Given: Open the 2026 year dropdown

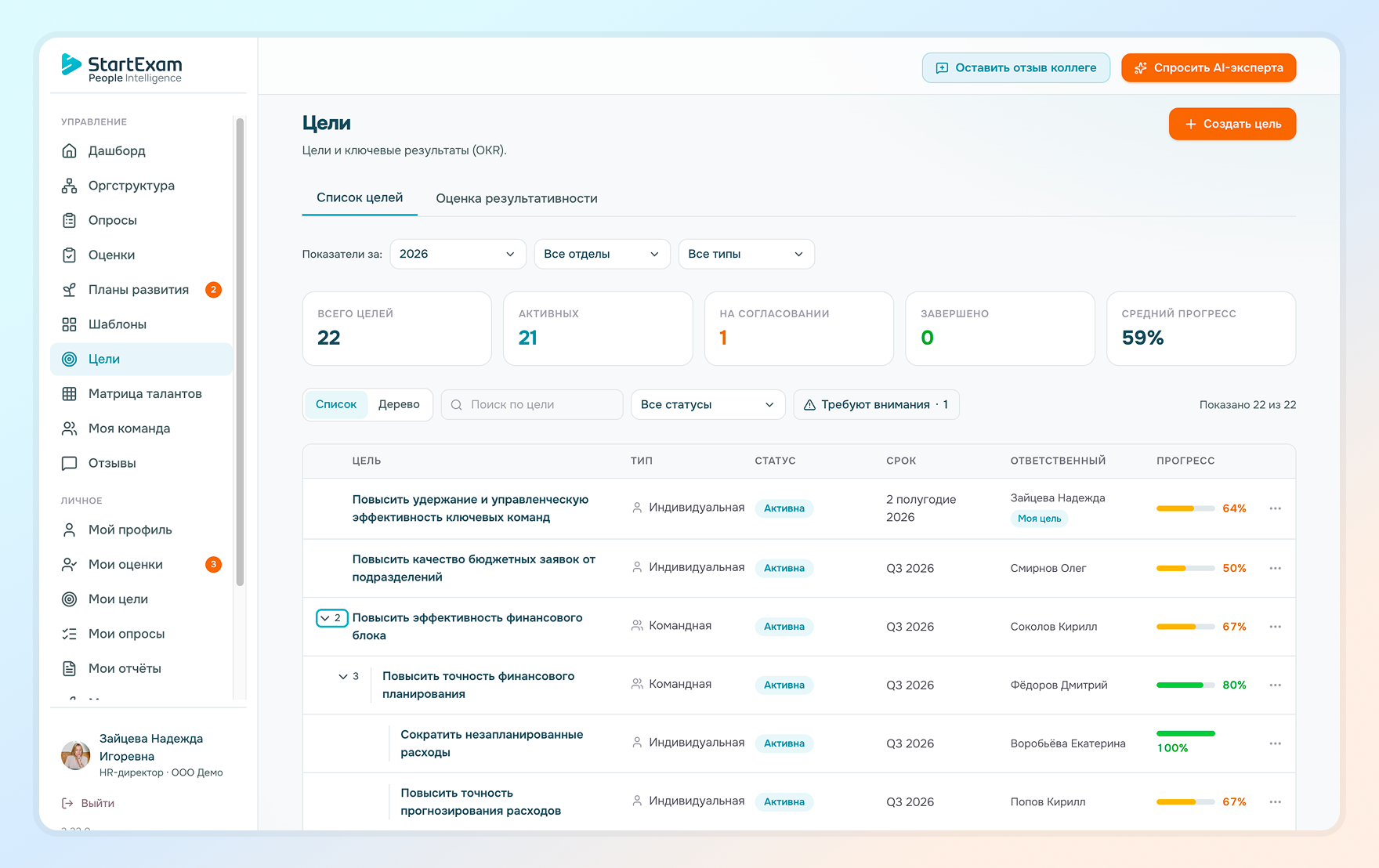Looking at the screenshot, I should pyautogui.click(x=458, y=254).
